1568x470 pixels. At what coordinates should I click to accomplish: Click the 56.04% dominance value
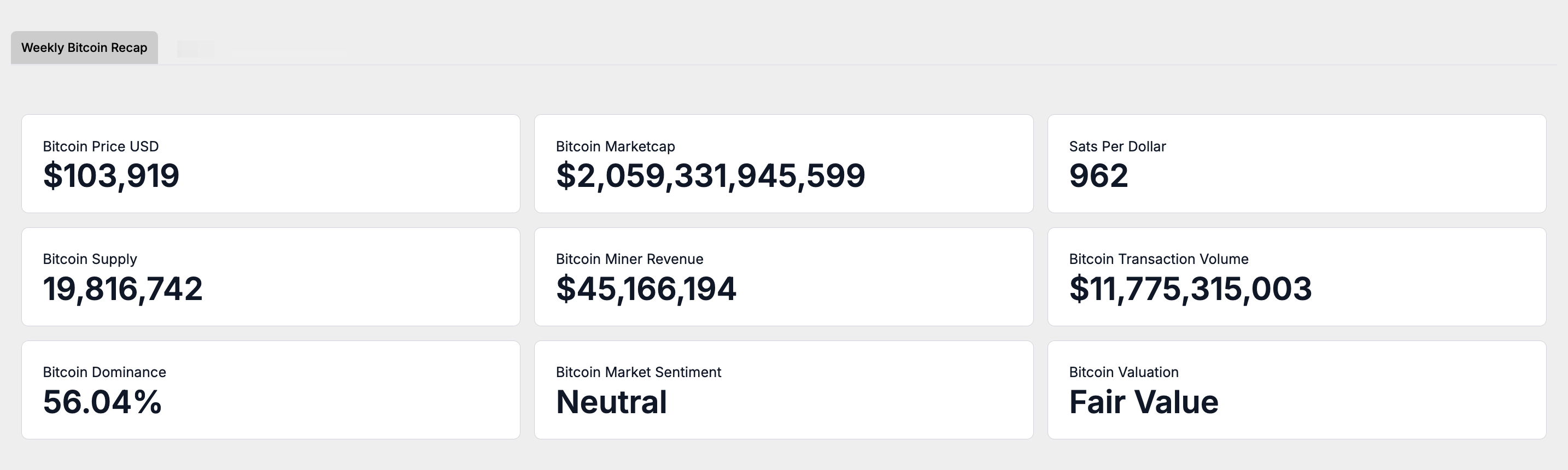(x=102, y=402)
